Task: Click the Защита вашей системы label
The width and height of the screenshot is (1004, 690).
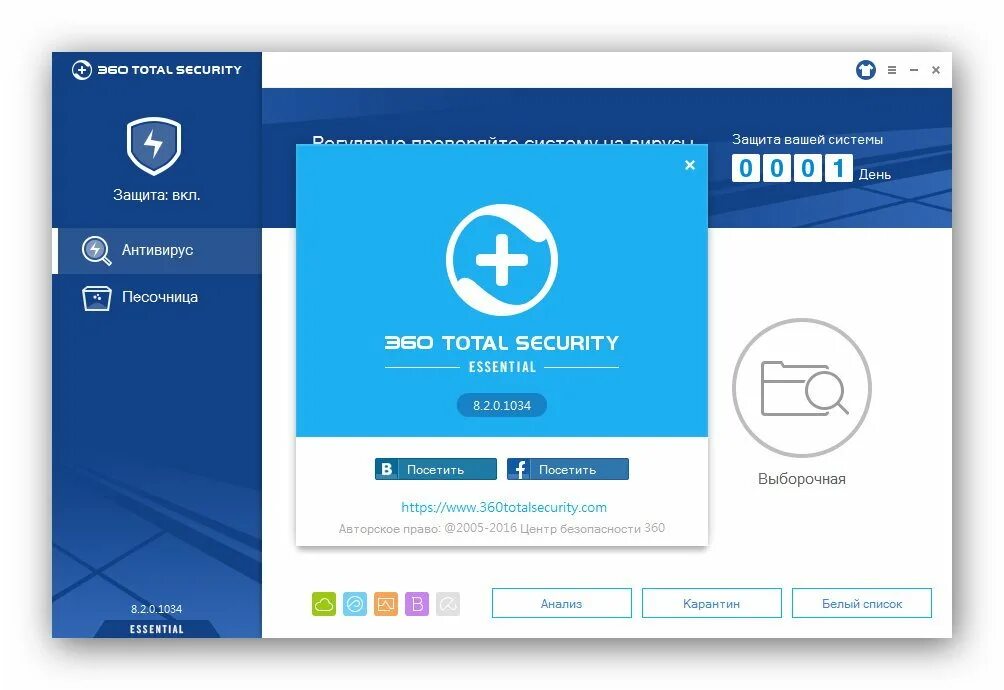Action: [807, 140]
